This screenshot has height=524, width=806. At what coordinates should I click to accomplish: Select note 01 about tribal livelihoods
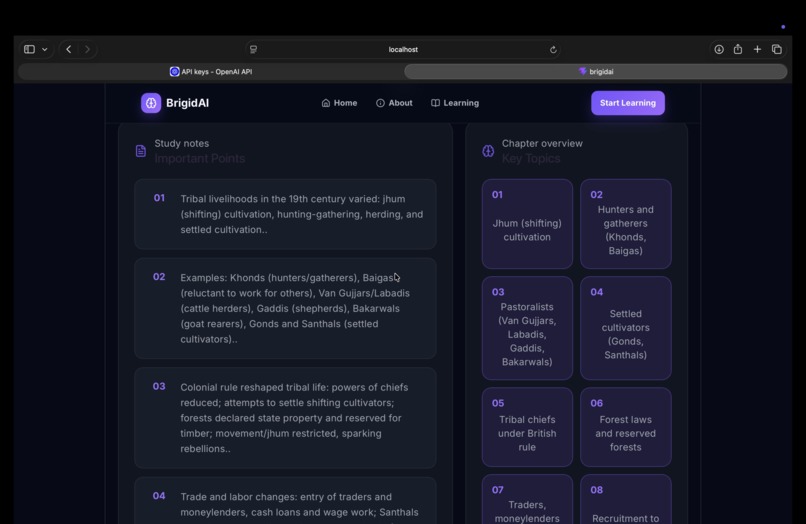285,214
